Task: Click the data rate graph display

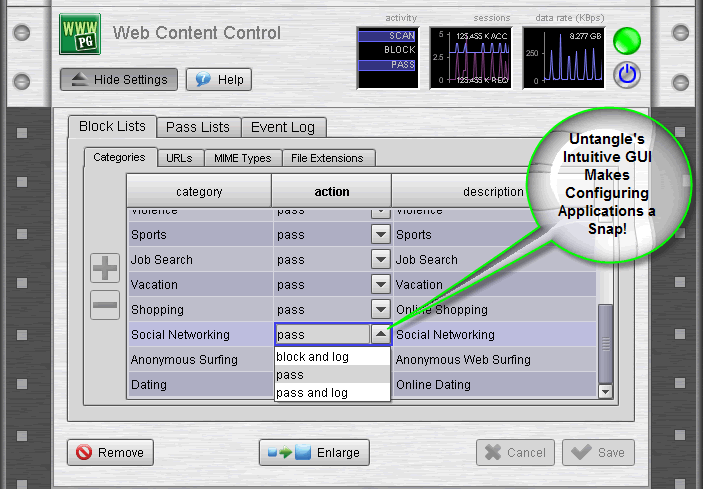Action: 564,57
